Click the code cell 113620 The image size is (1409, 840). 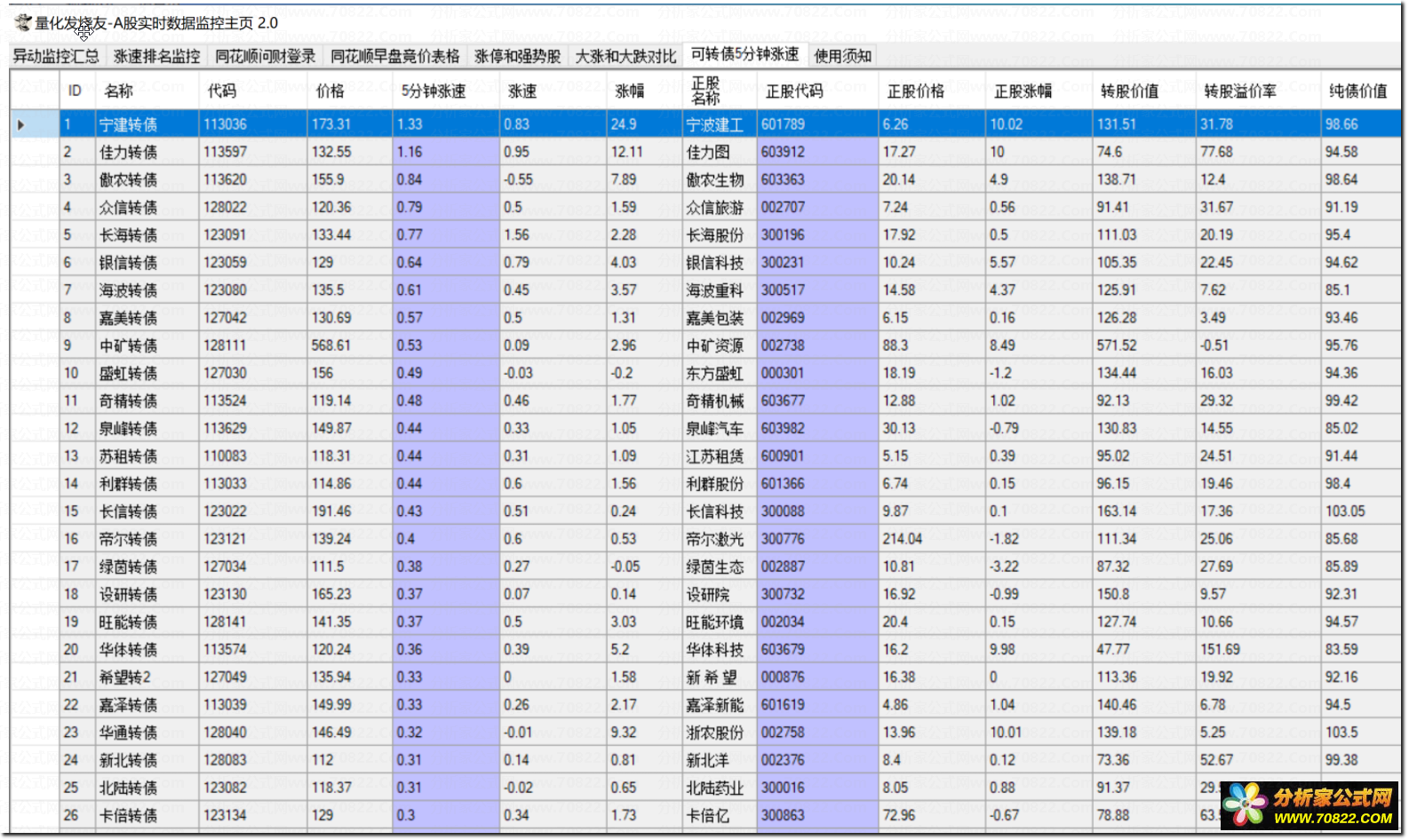pos(252,179)
